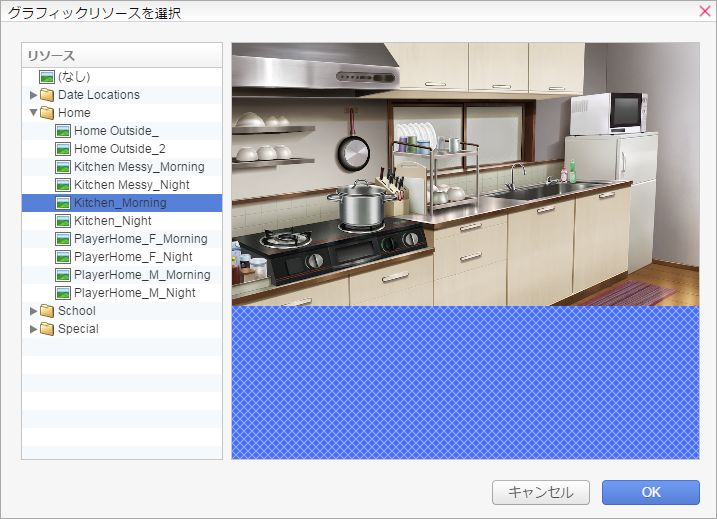The width and height of the screenshot is (717, 519).
Task: Select the Special folder label
Action: coord(78,329)
